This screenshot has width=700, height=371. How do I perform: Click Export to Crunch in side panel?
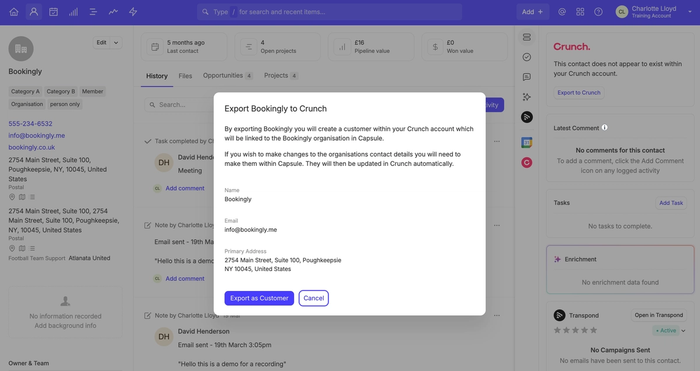coord(579,93)
